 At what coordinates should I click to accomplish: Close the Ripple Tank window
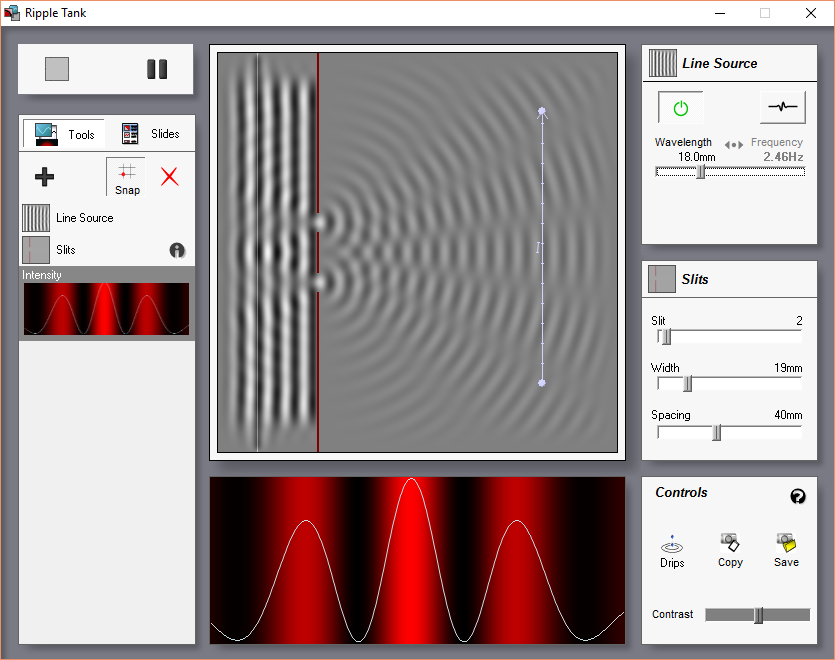pyautogui.click(x=811, y=13)
